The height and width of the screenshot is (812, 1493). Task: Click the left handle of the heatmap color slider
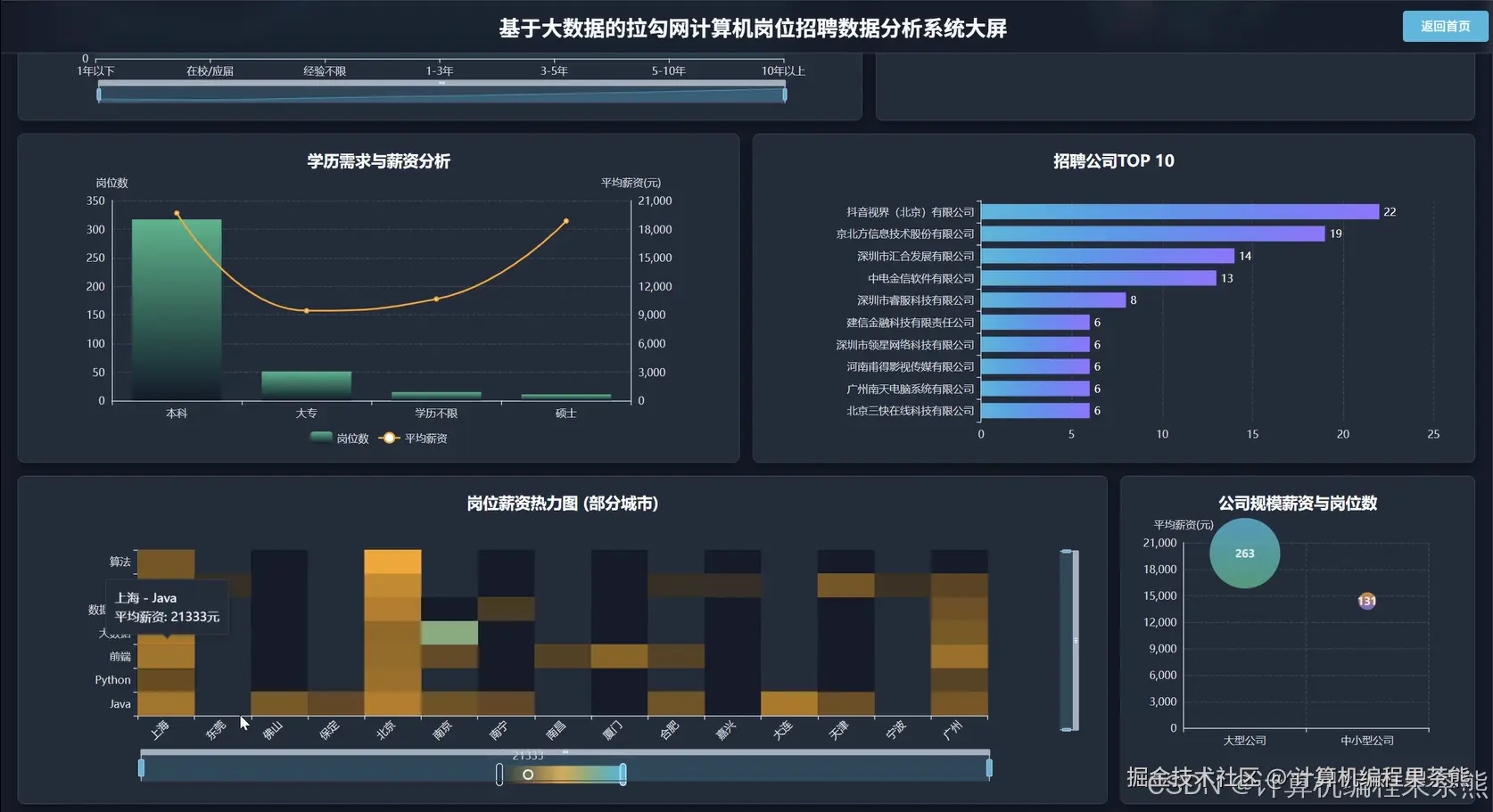[499, 774]
